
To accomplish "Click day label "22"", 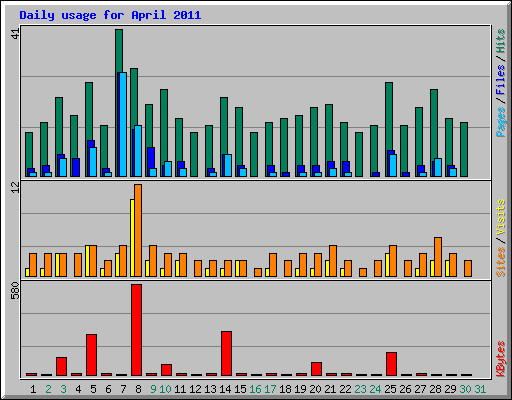I will [345, 389].
